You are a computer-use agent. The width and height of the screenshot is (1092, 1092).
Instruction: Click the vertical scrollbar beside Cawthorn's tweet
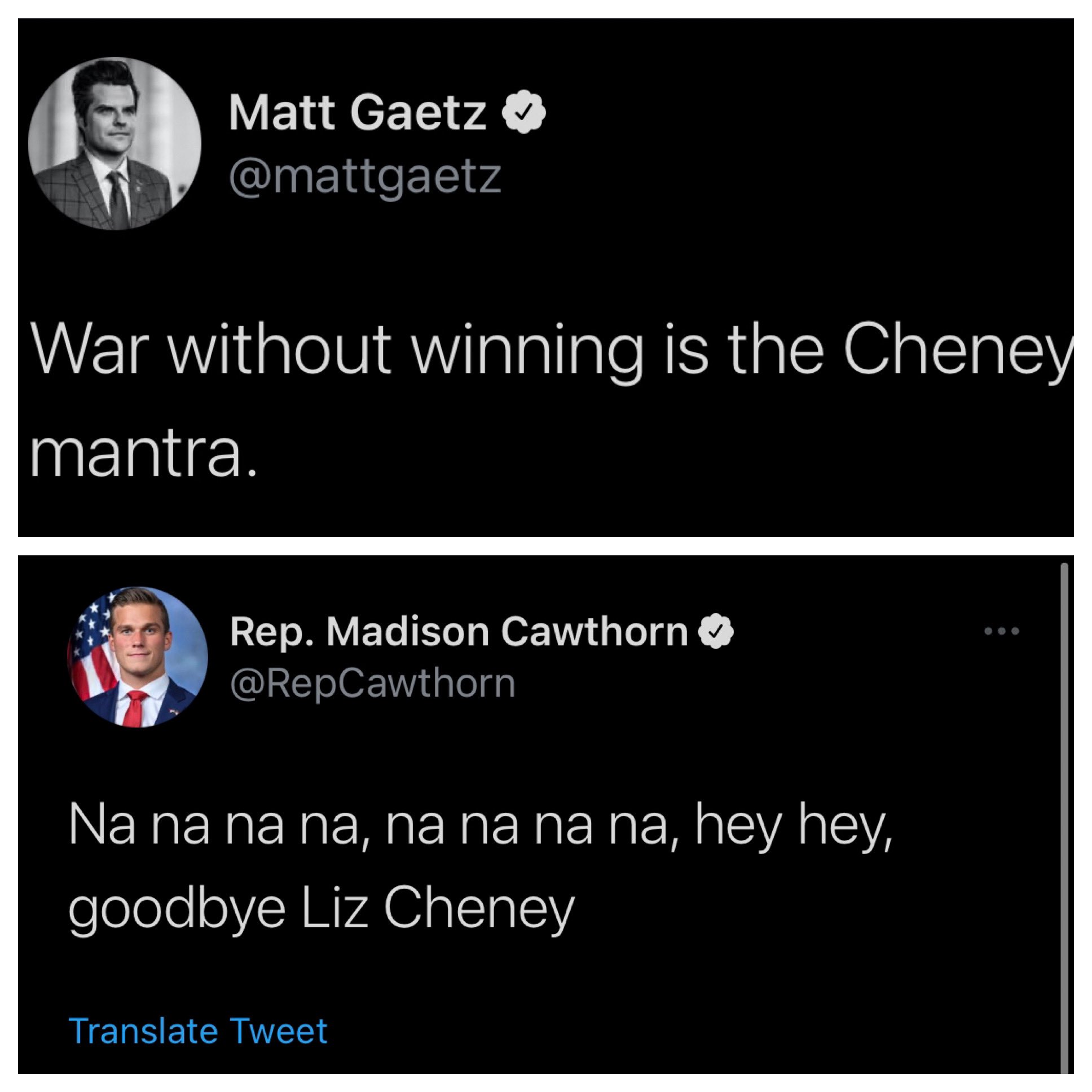(1064, 814)
